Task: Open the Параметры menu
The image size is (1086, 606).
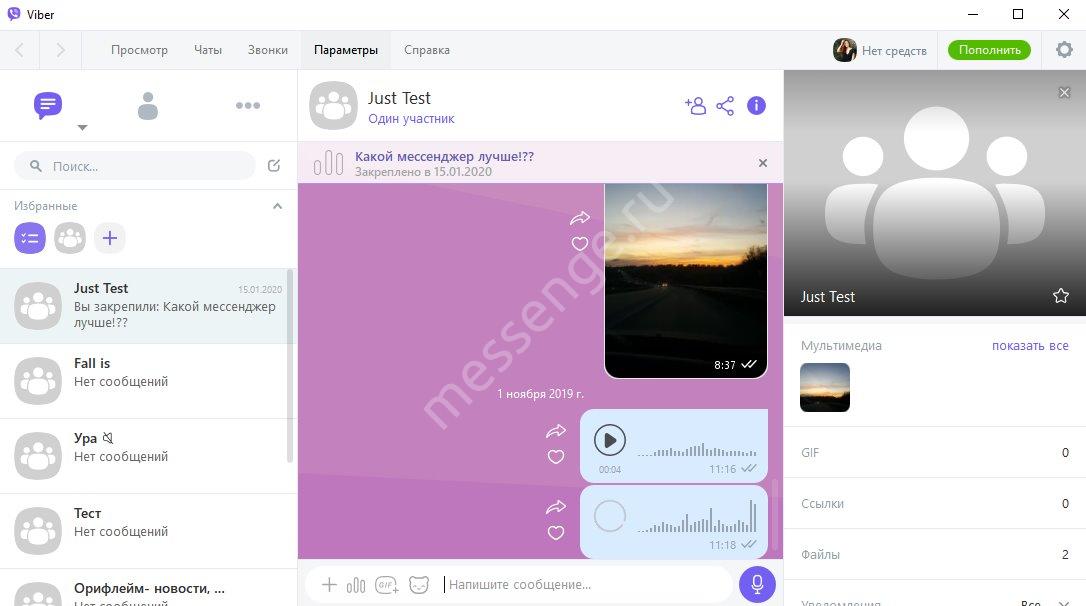Action: [346, 50]
